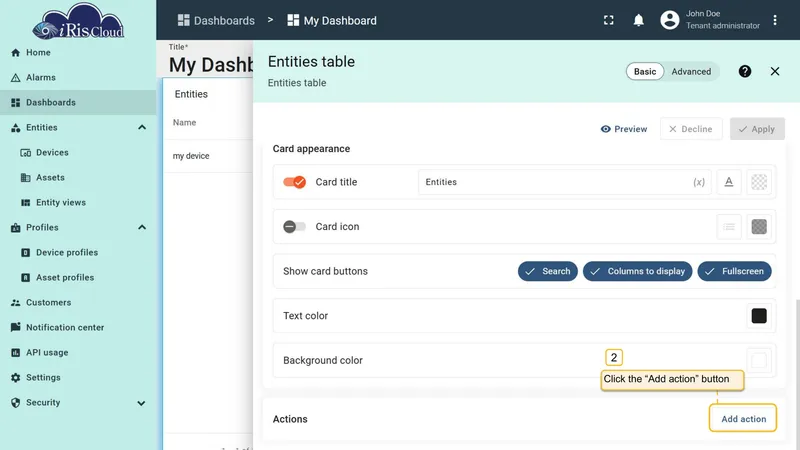Click the iRisCloud logo
Screen dimensions: 800x450
[78, 21]
